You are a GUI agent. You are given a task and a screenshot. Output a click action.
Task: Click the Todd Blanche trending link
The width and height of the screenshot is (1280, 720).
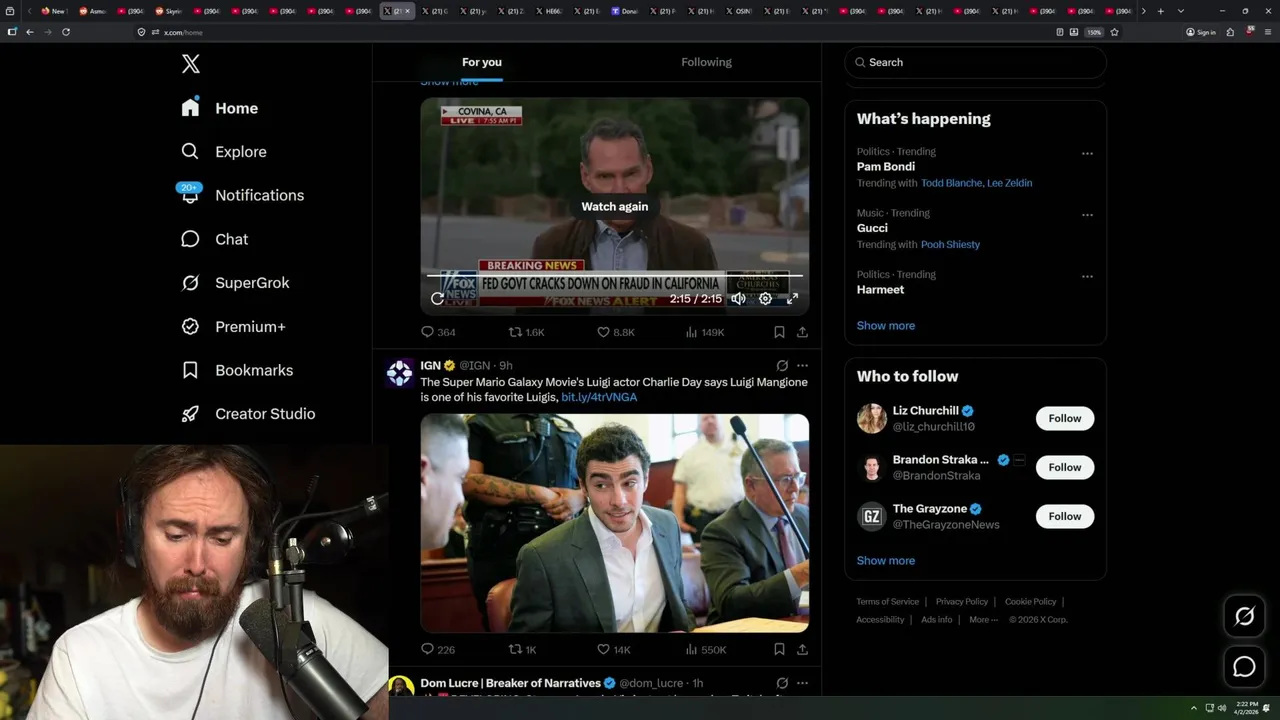(x=951, y=183)
